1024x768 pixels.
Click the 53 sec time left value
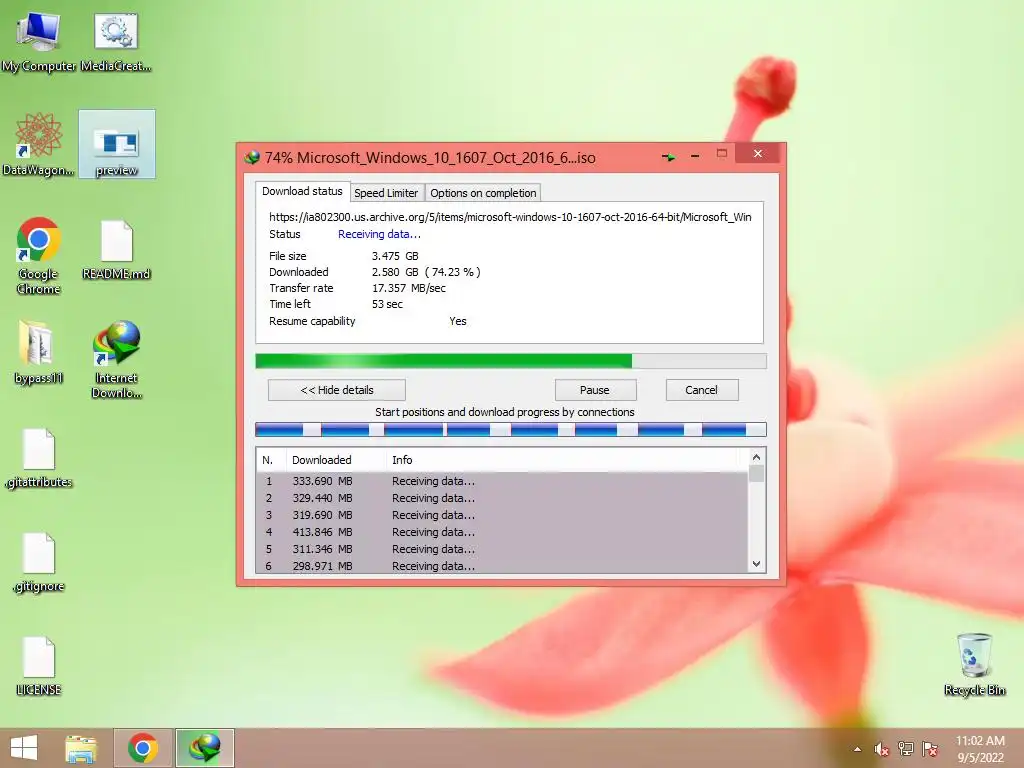click(x=387, y=304)
